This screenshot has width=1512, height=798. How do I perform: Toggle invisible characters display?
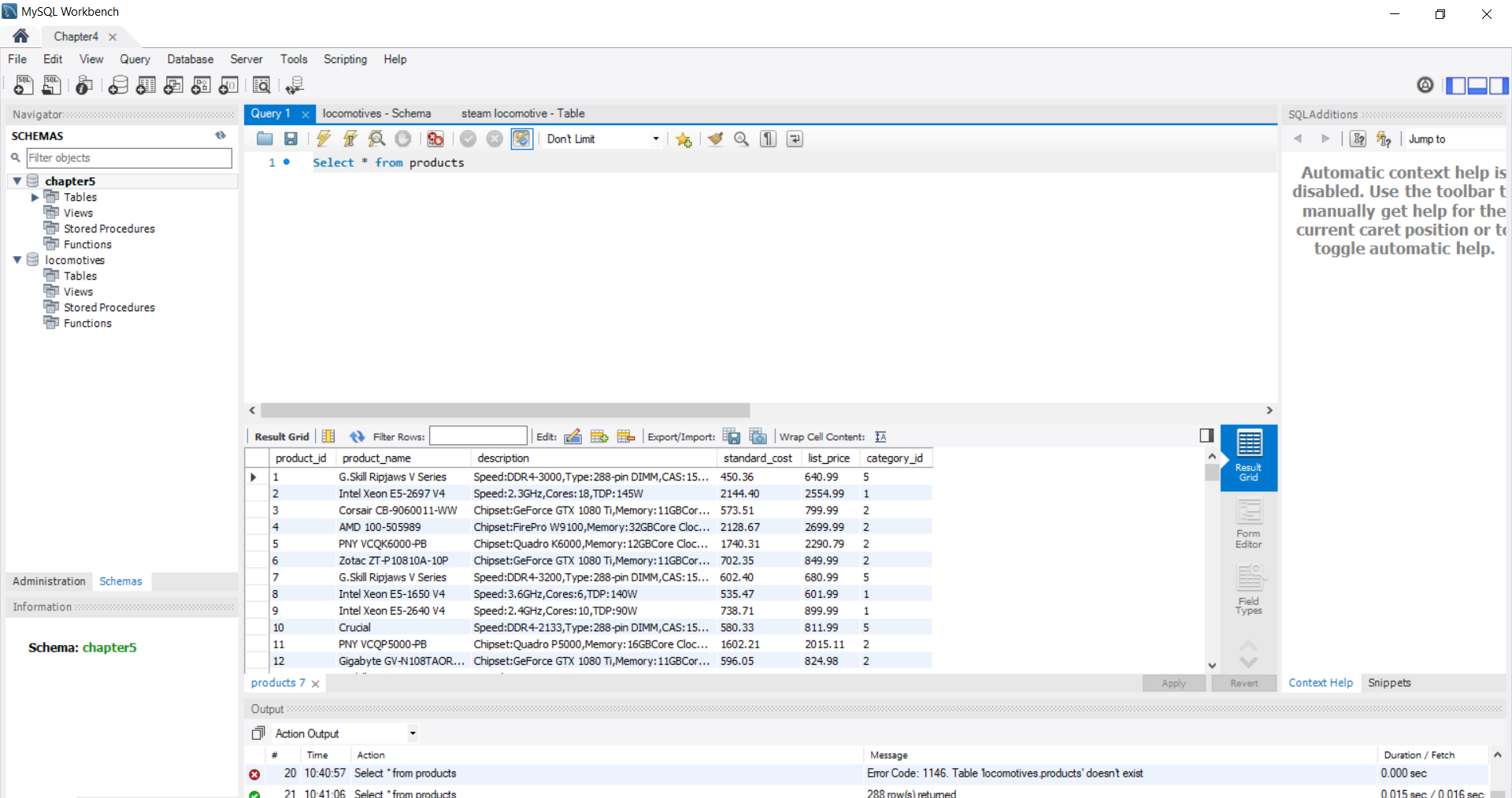pos(768,139)
